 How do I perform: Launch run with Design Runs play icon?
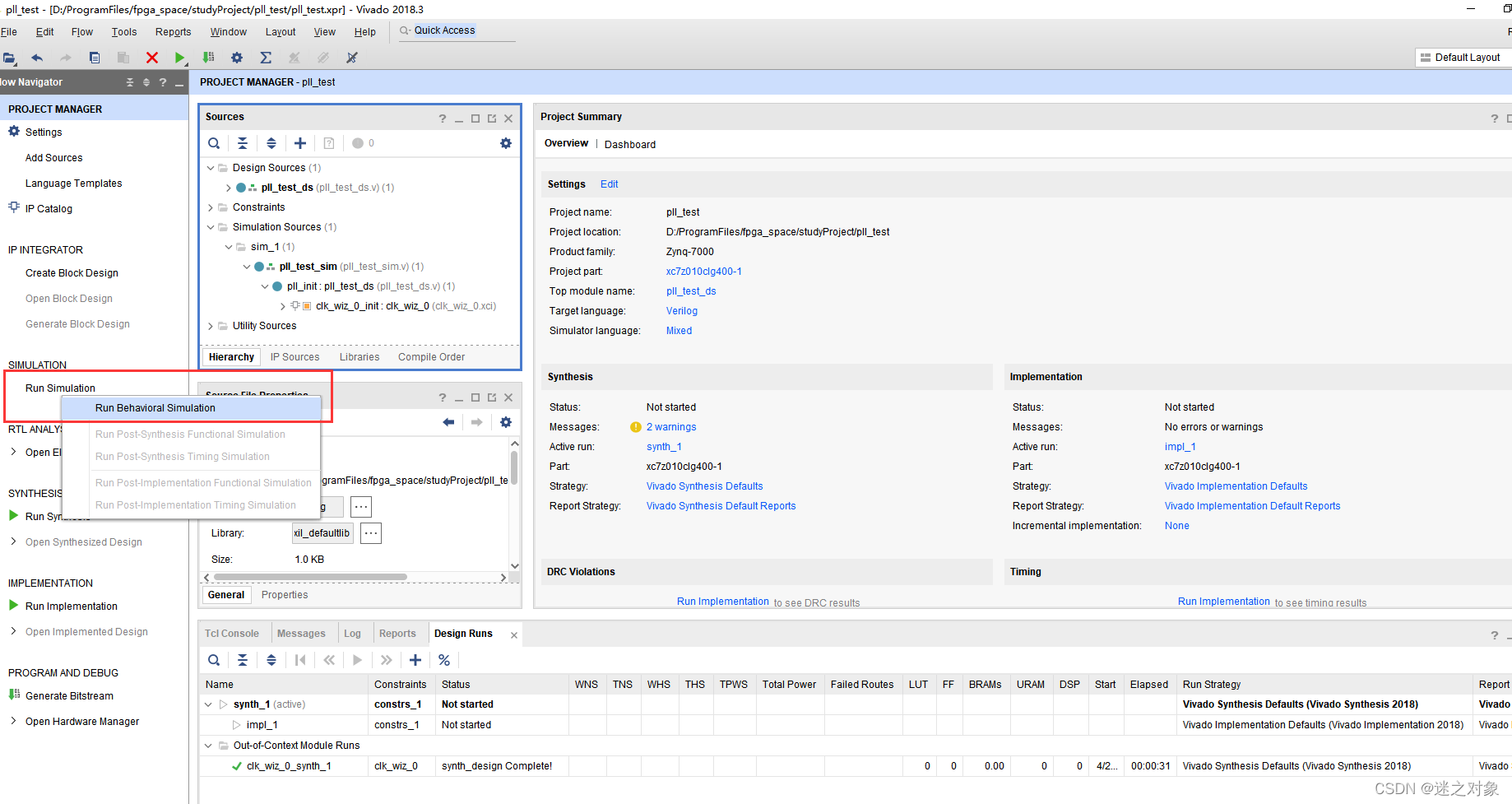[x=357, y=660]
